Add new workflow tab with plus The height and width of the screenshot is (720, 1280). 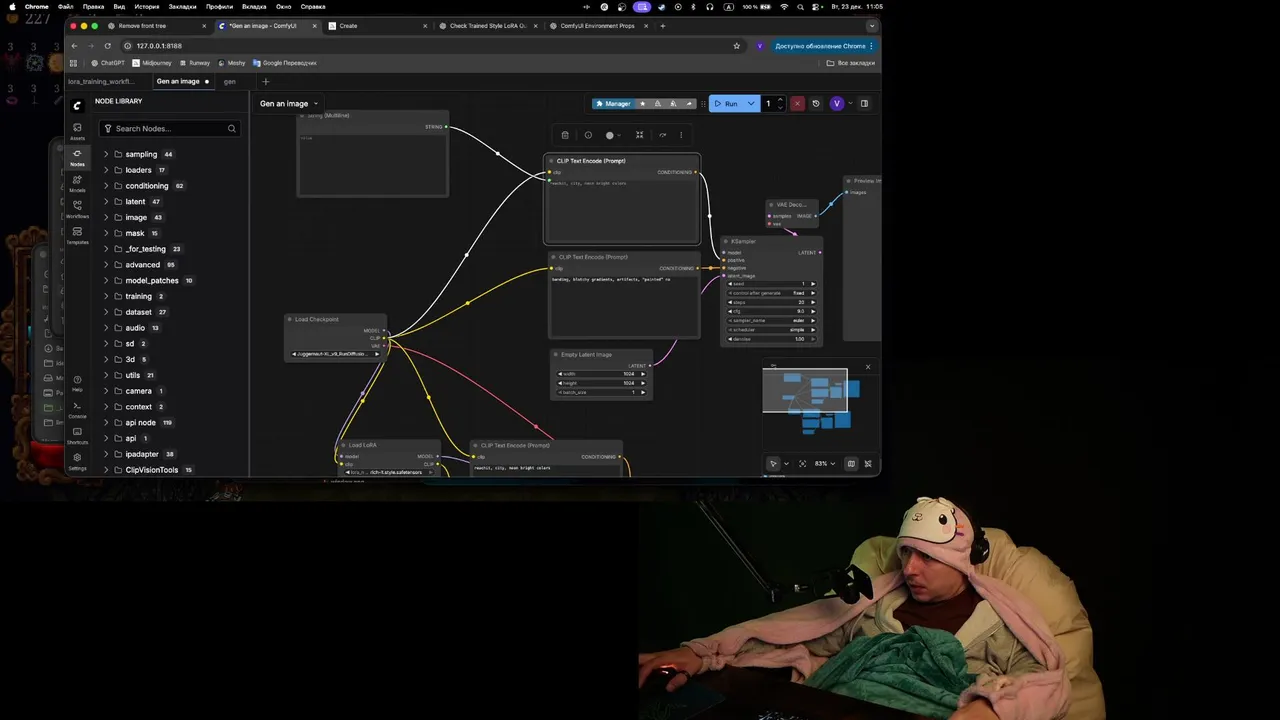coord(265,81)
